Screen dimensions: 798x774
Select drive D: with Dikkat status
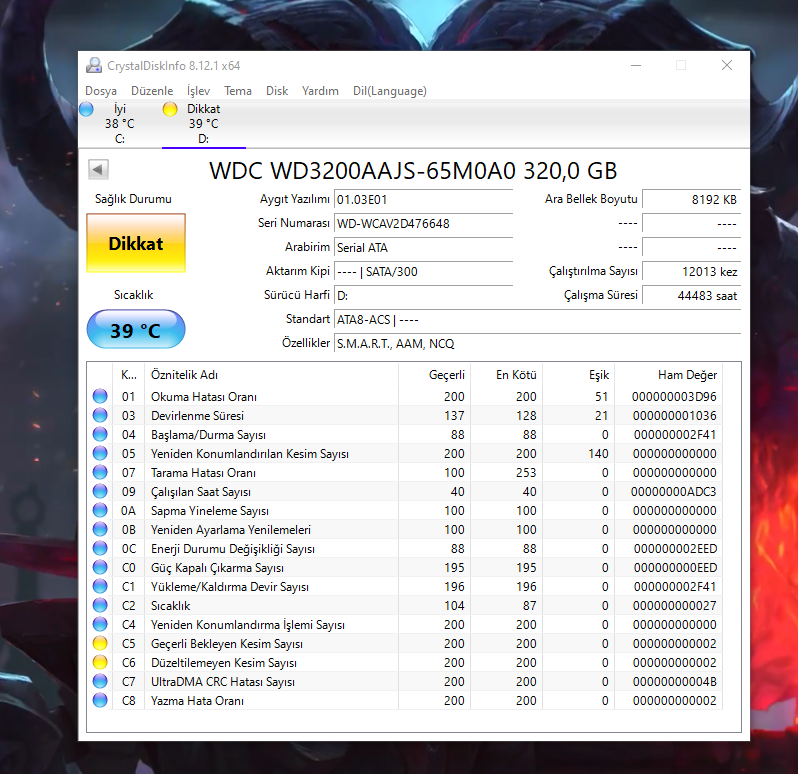[x=204, y=124]
